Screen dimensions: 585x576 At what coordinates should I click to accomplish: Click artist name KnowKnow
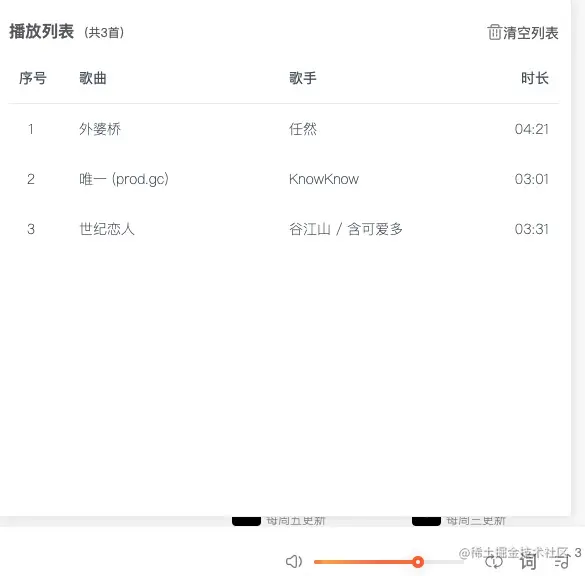(324, 179)
